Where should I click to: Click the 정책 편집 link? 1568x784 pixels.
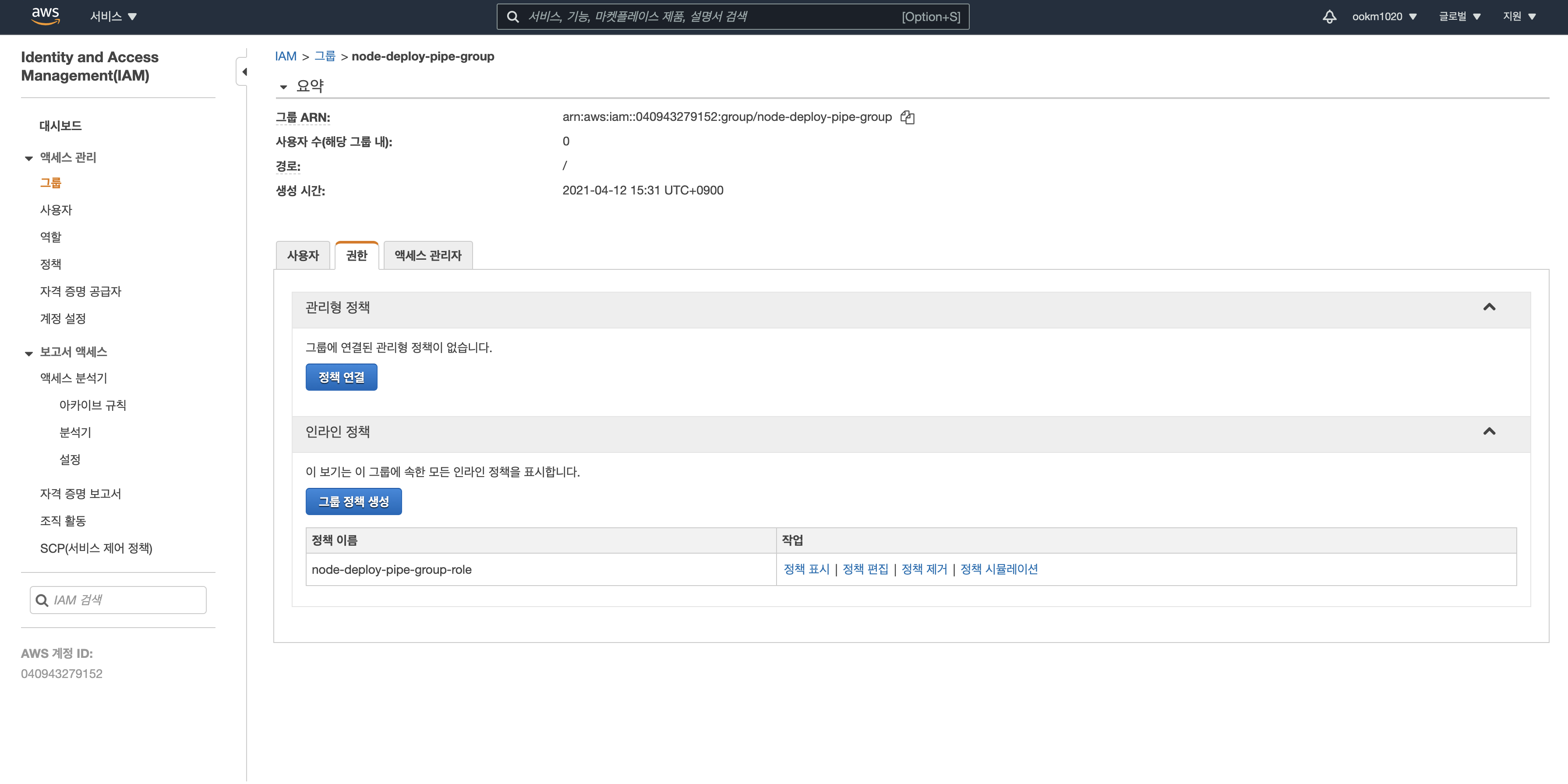click(x=865, y=569)
